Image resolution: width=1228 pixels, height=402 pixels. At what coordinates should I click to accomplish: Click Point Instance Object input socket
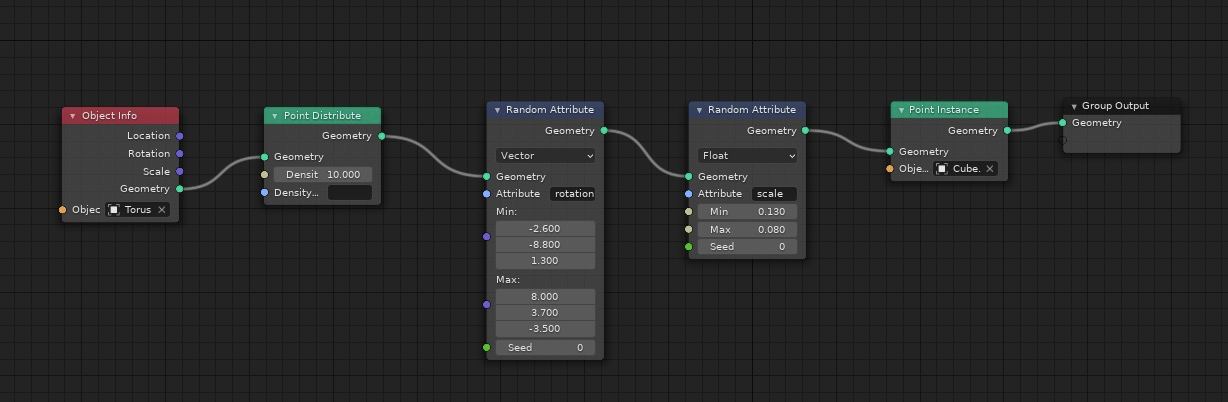pyautogui.click(x=890, y=169)
